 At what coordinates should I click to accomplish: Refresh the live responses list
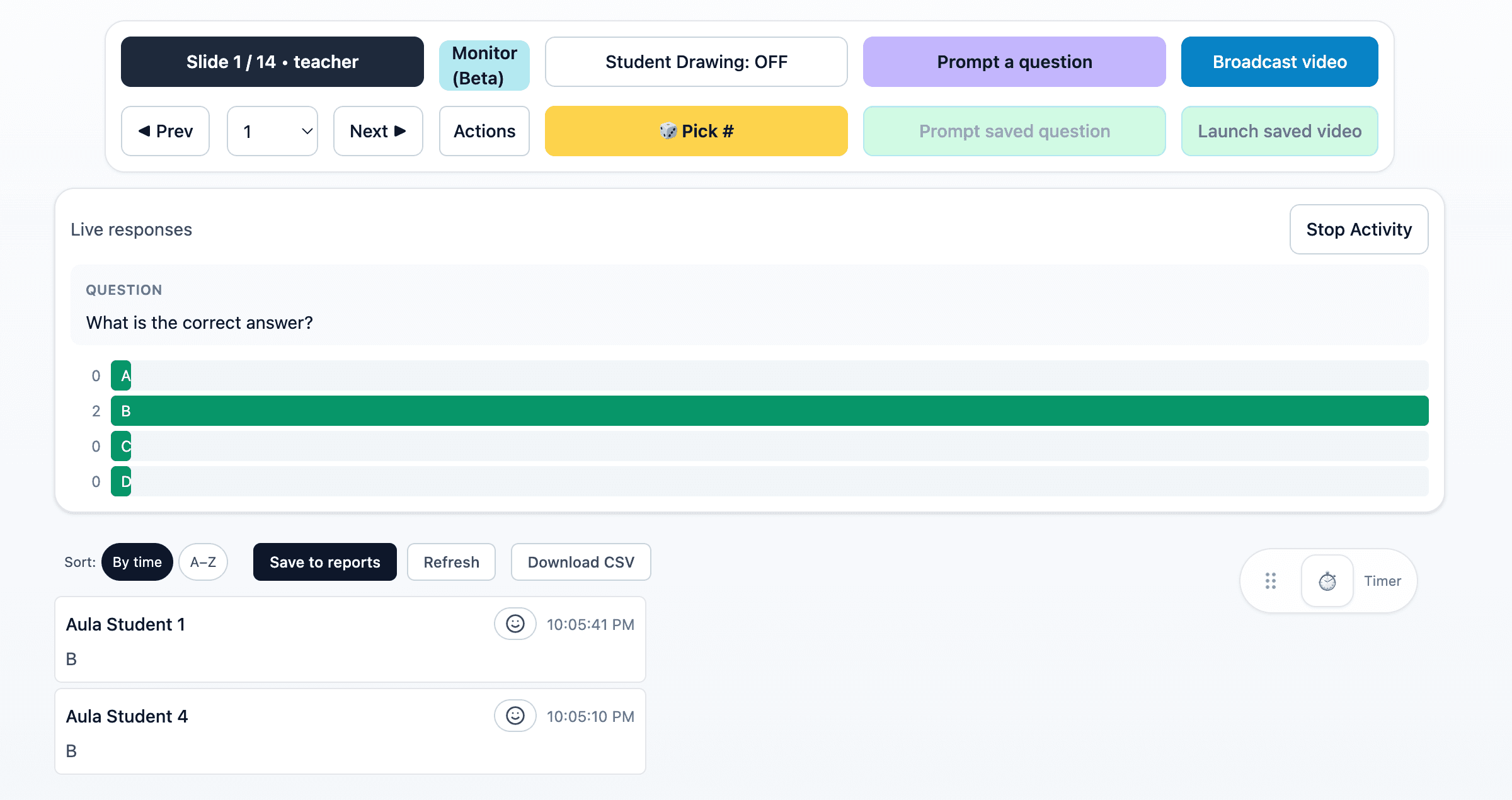tap(451, 562)
